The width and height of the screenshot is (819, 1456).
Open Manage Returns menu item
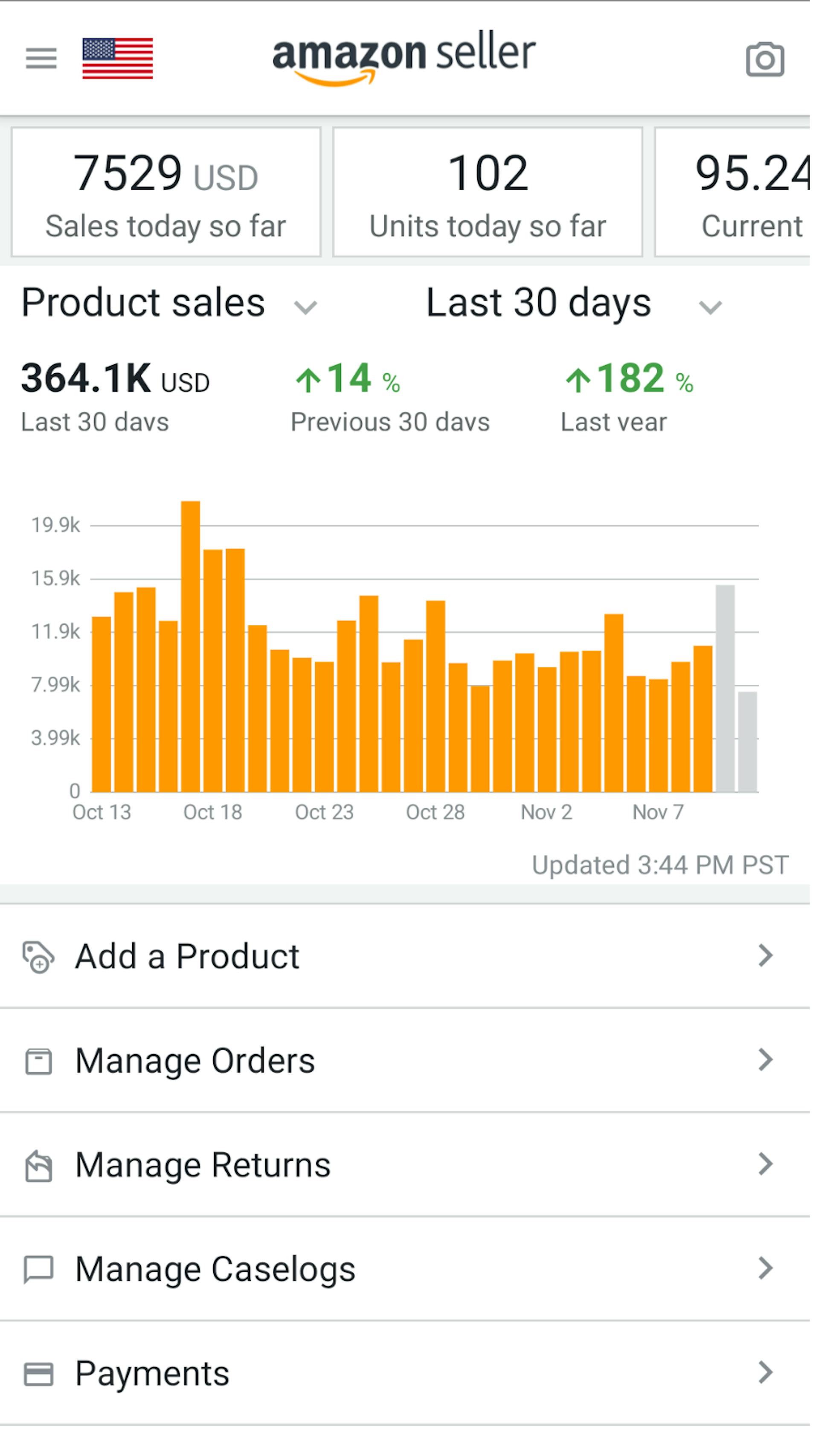(202, 1165)
